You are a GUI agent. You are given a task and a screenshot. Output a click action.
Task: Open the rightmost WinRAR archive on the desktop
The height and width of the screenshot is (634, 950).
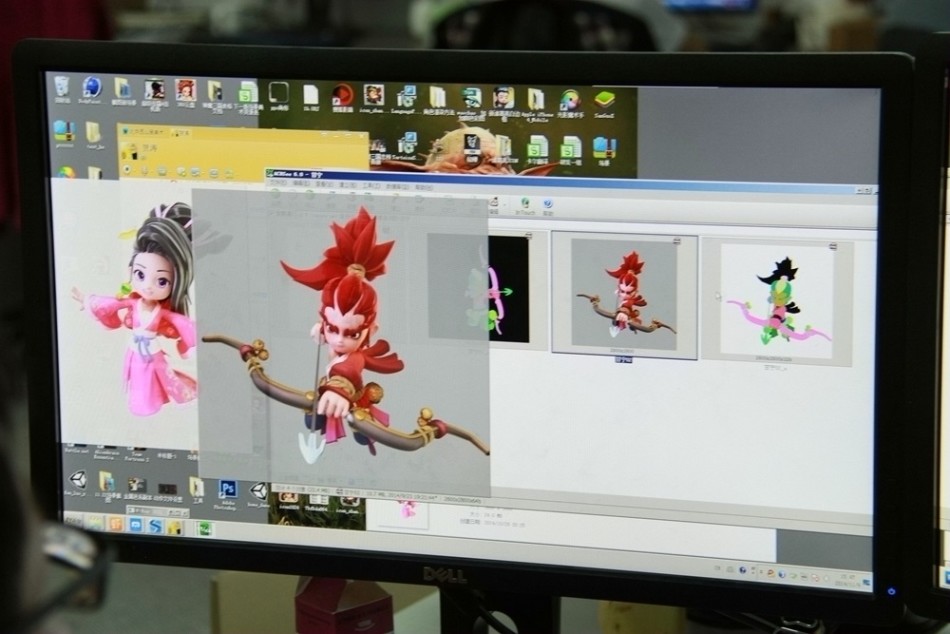click(604, 150)
